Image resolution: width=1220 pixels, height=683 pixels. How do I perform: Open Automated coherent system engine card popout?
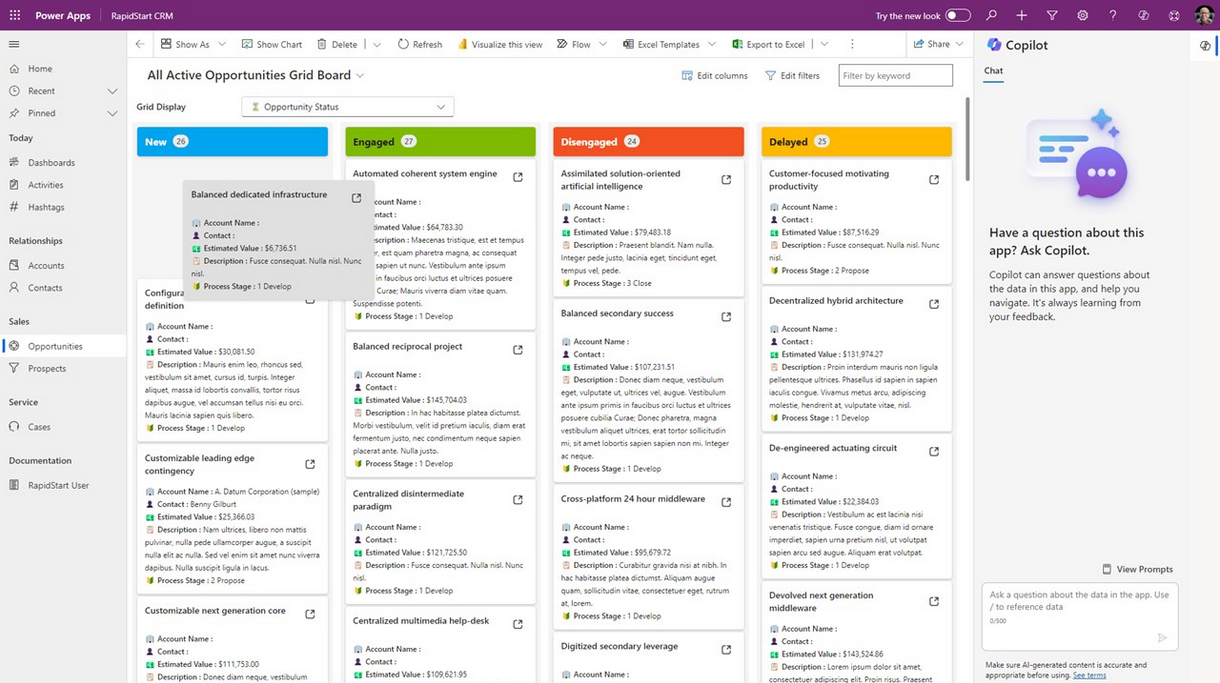click(518, 177)
